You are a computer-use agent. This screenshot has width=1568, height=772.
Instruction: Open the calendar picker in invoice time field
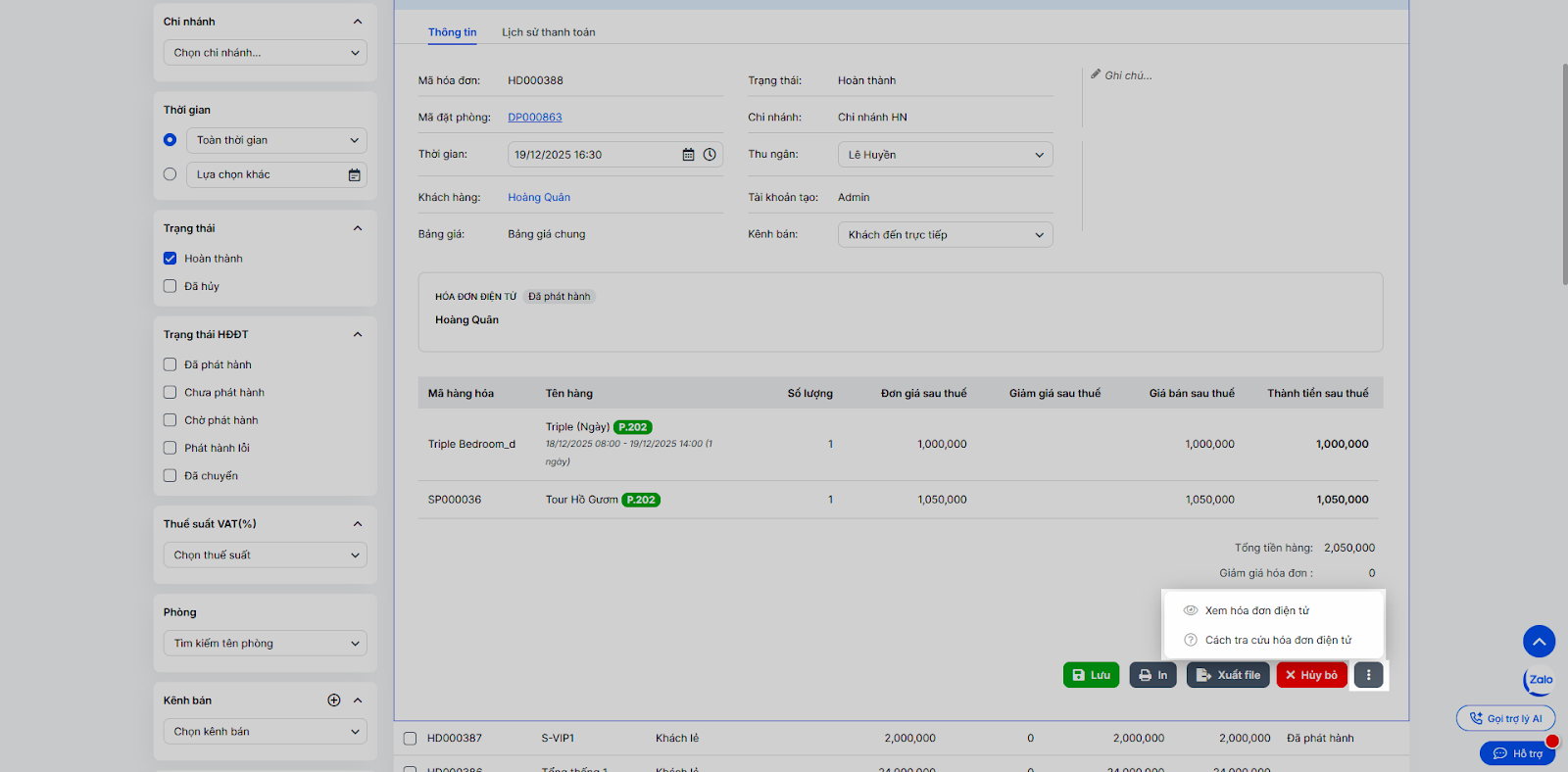click(688, 155)
